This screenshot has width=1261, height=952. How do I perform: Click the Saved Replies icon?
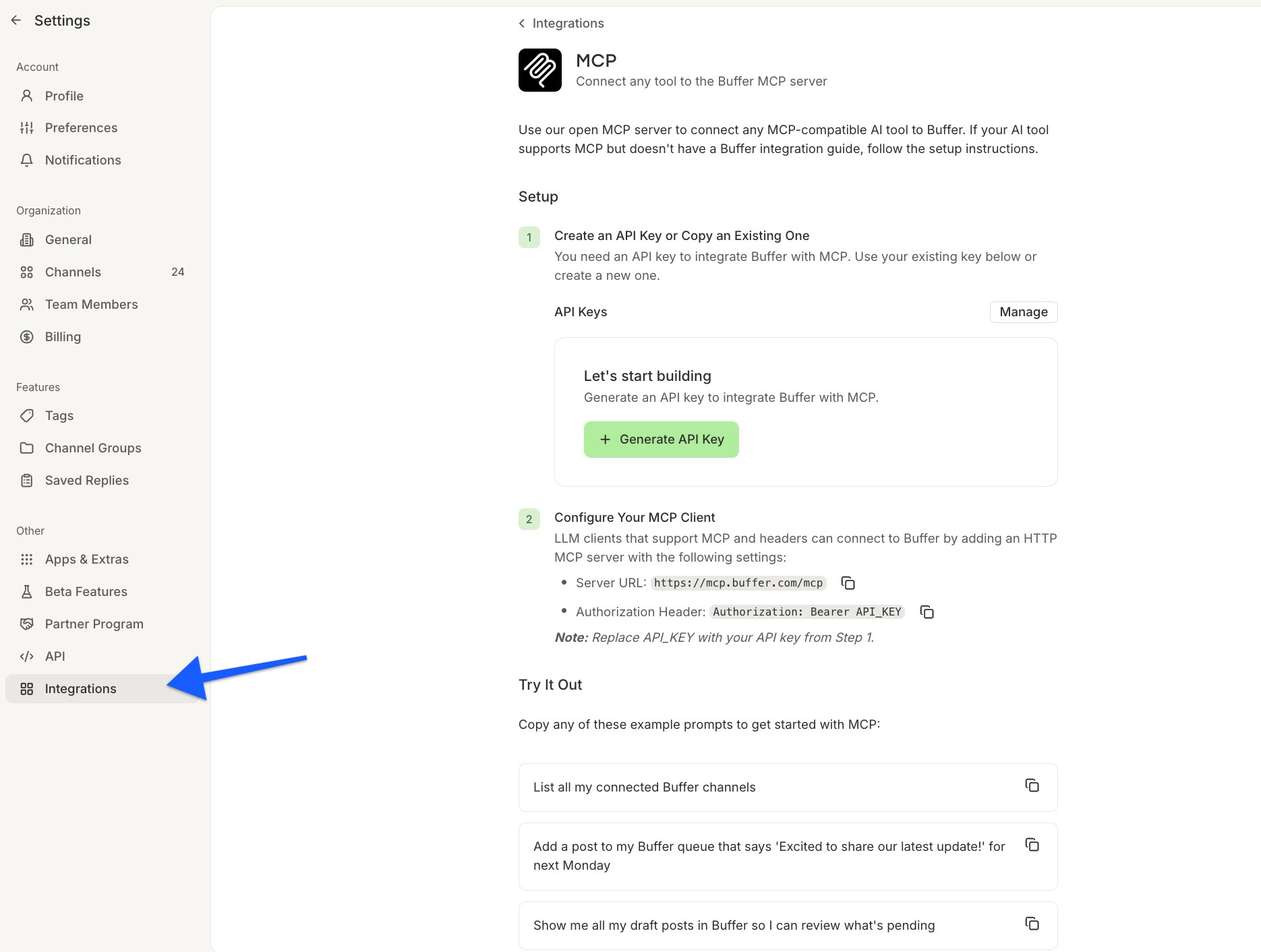click(x=27, y=480)
